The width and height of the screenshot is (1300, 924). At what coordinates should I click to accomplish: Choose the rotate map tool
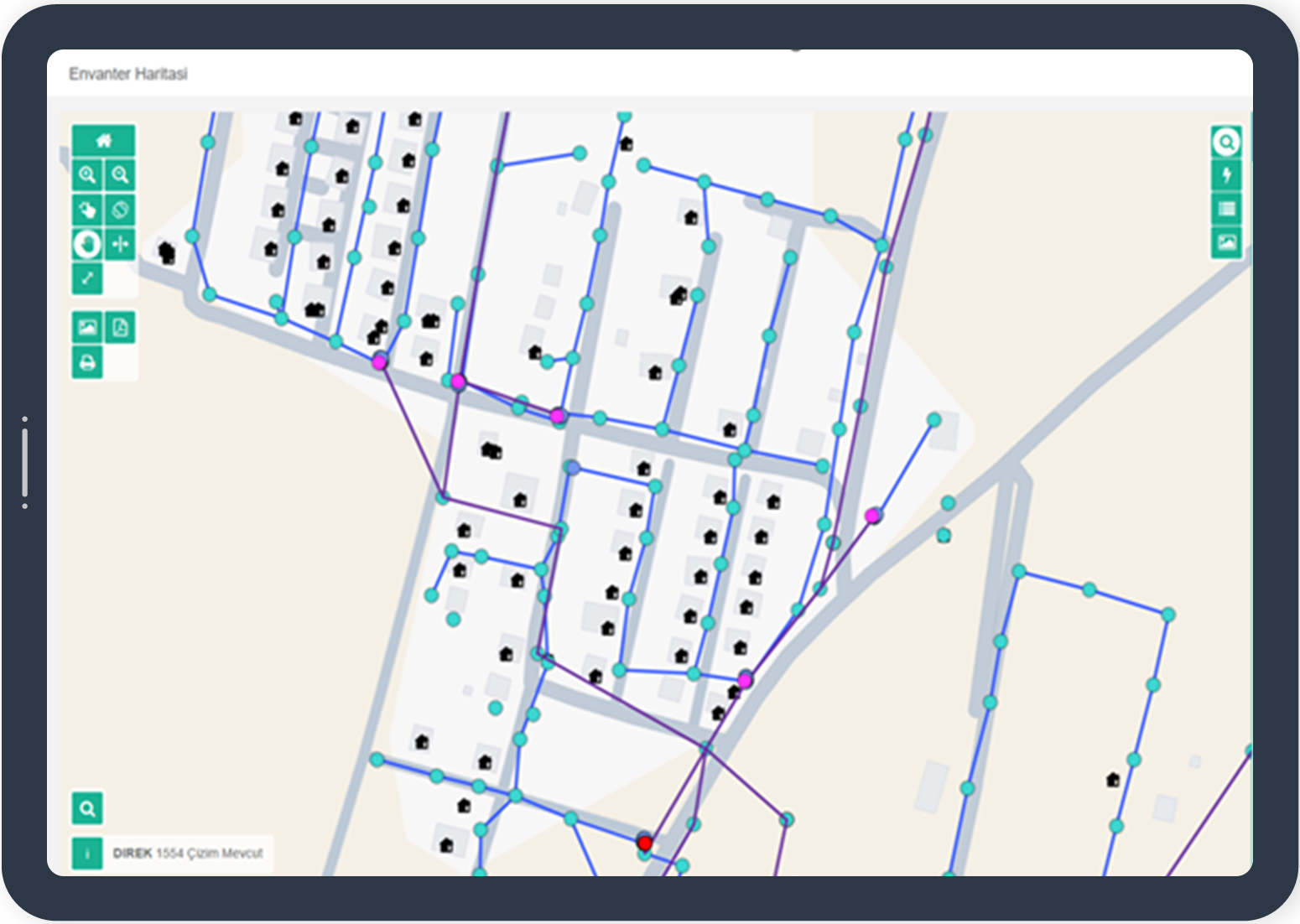120,210
